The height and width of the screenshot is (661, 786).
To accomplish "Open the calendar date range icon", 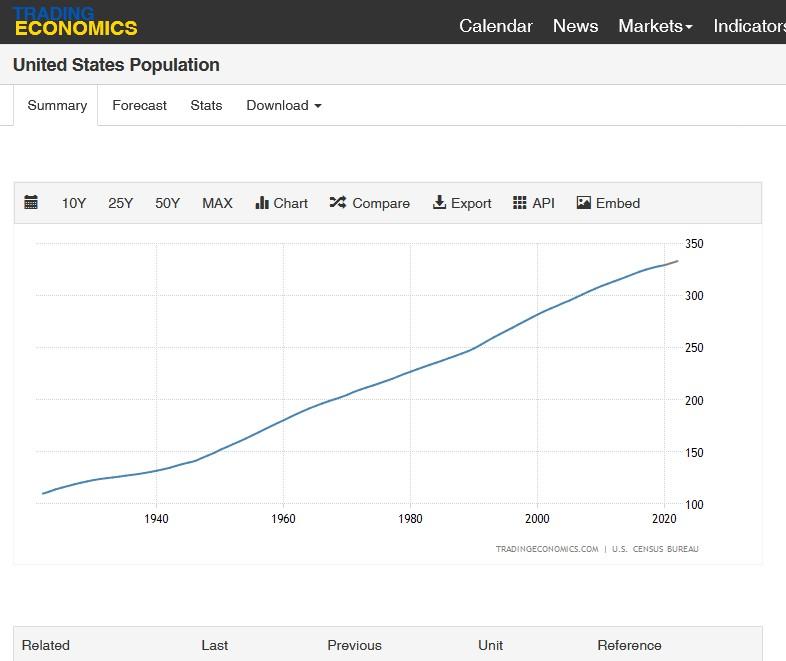I will coord(31,203).
